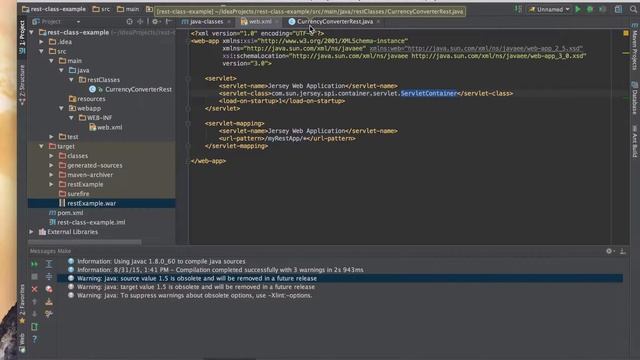Collapse the src folder arrow
This screenshot has height=360, width=640.
[41, 51]
